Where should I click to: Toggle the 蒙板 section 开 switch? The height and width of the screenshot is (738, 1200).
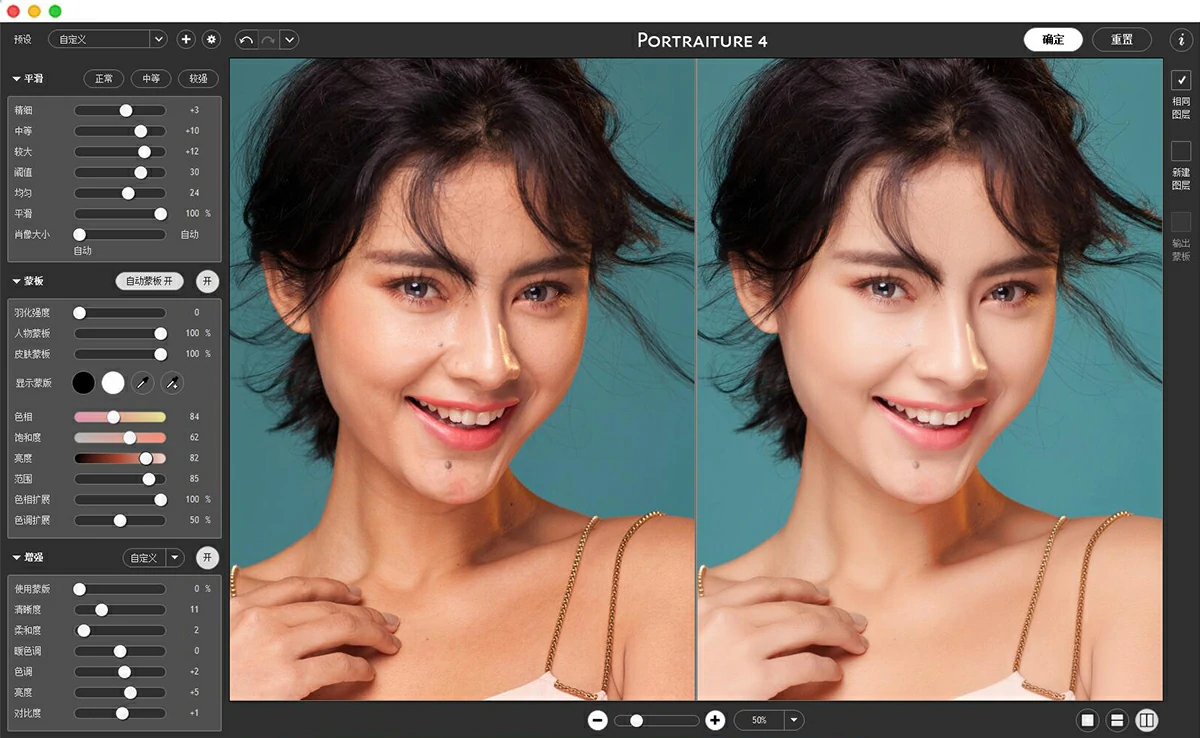[206, 281]
